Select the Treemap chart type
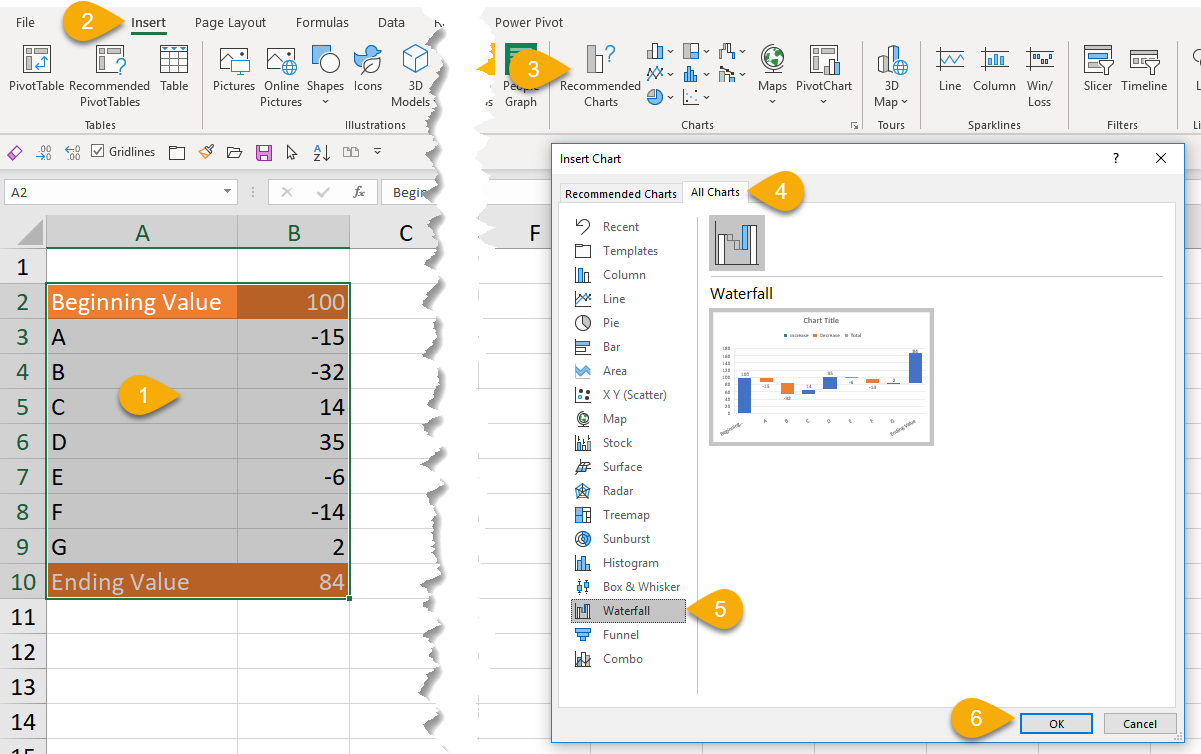The height and width of the screenshot is (754, 1201). pyautogui.click(x=626, y=515)
